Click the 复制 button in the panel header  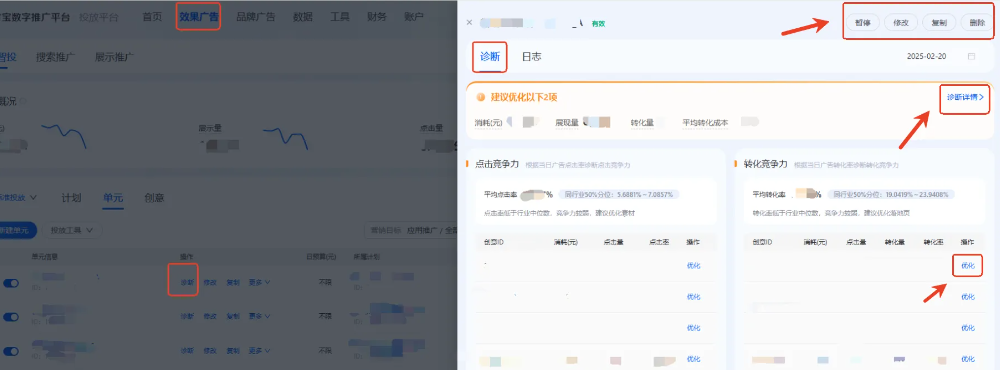939,22
